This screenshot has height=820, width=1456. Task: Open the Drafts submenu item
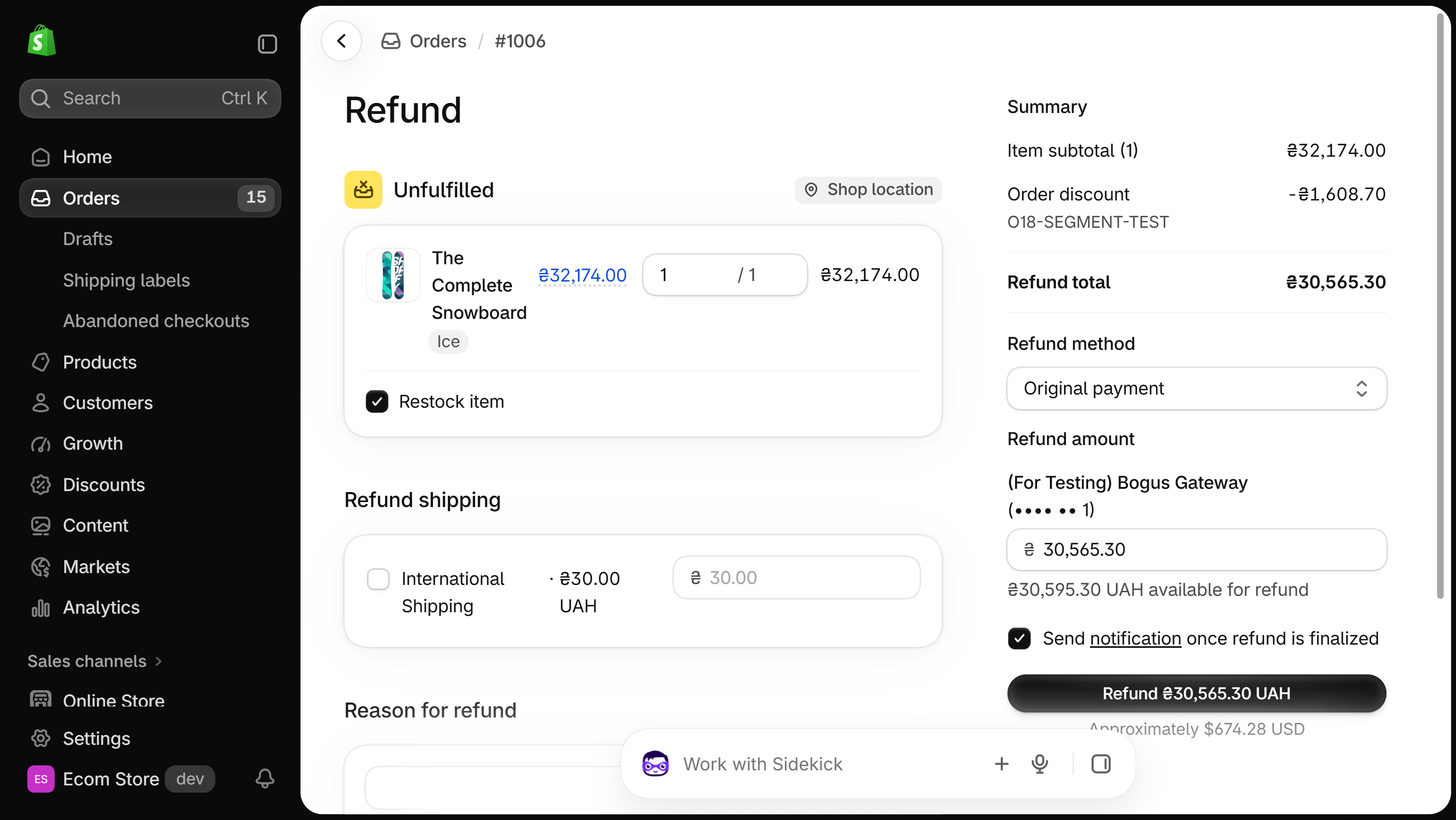click(x=87, y=239)
